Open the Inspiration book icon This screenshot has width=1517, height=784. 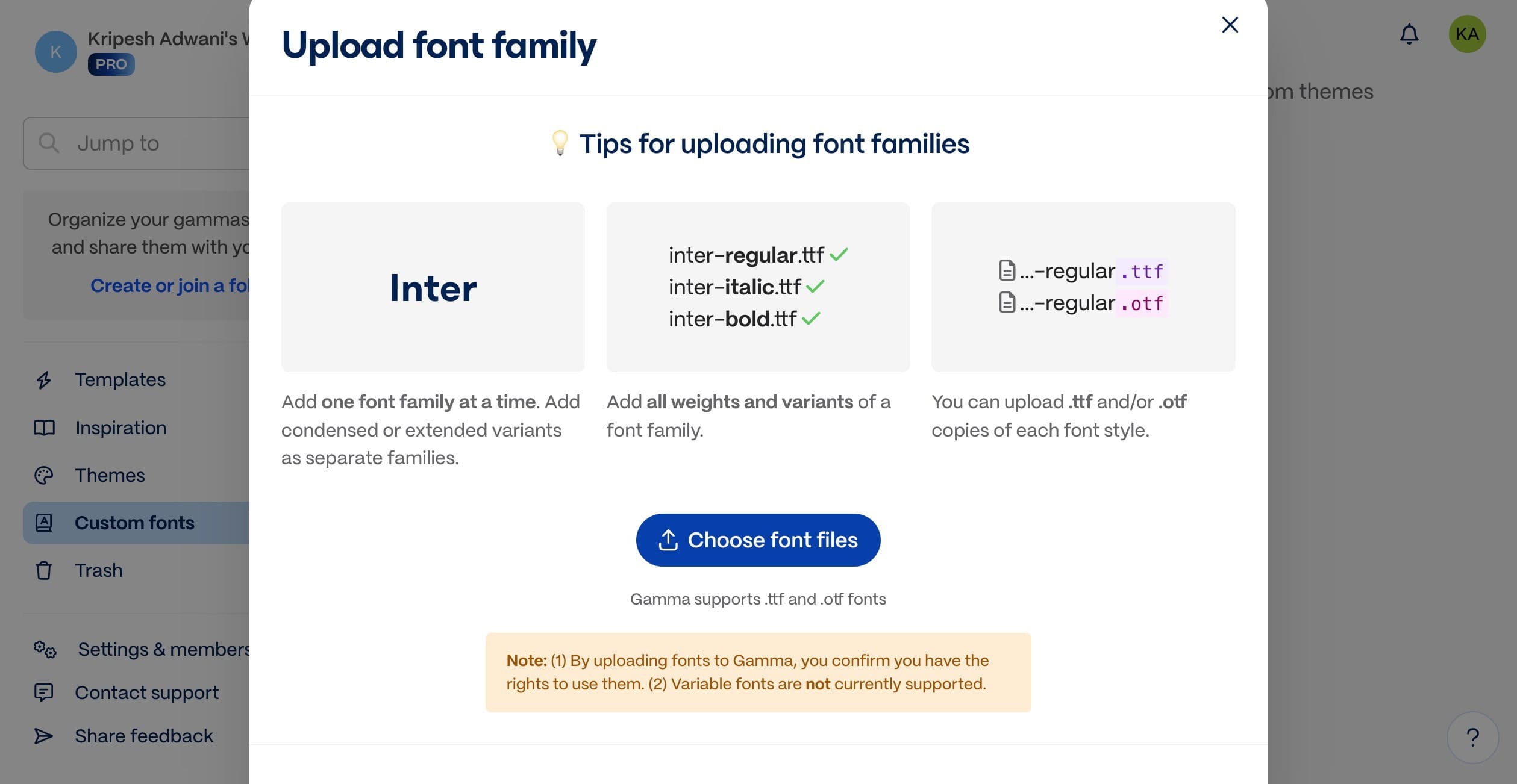43,428
